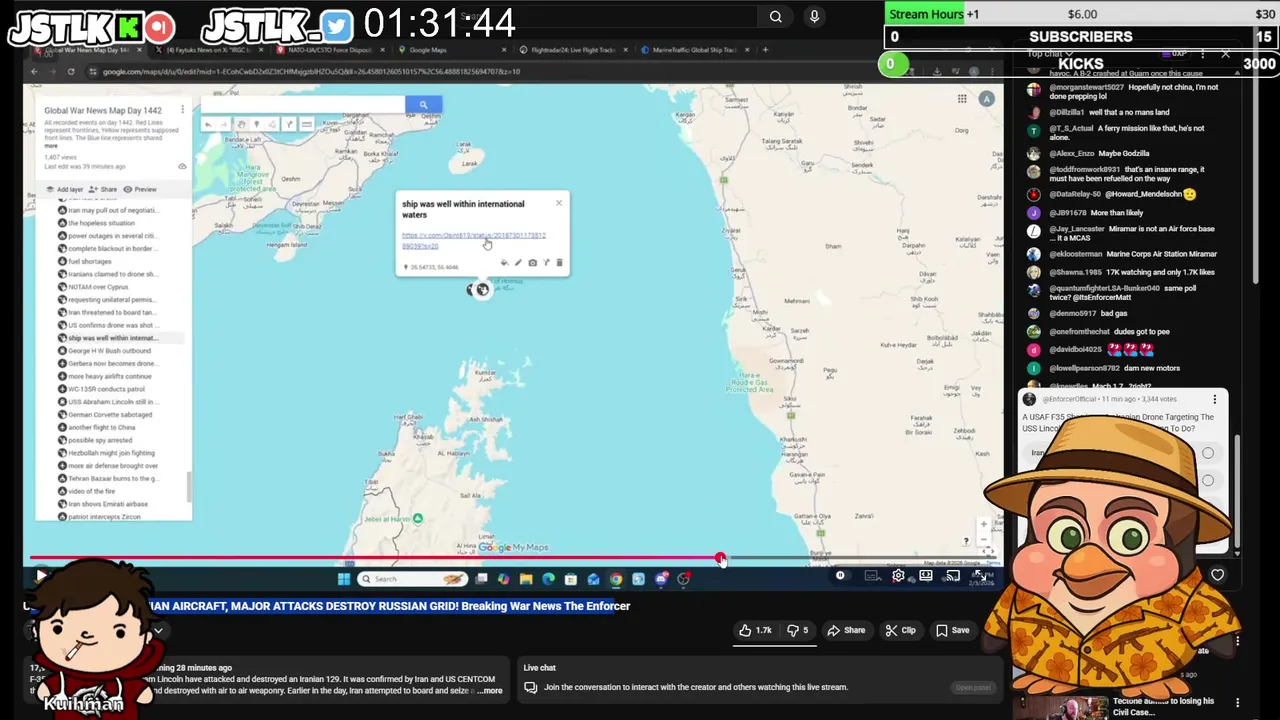This screenshot has width=1280, height=720.
Task: Choose the Draw a line tool
Action: pos(272,124)
